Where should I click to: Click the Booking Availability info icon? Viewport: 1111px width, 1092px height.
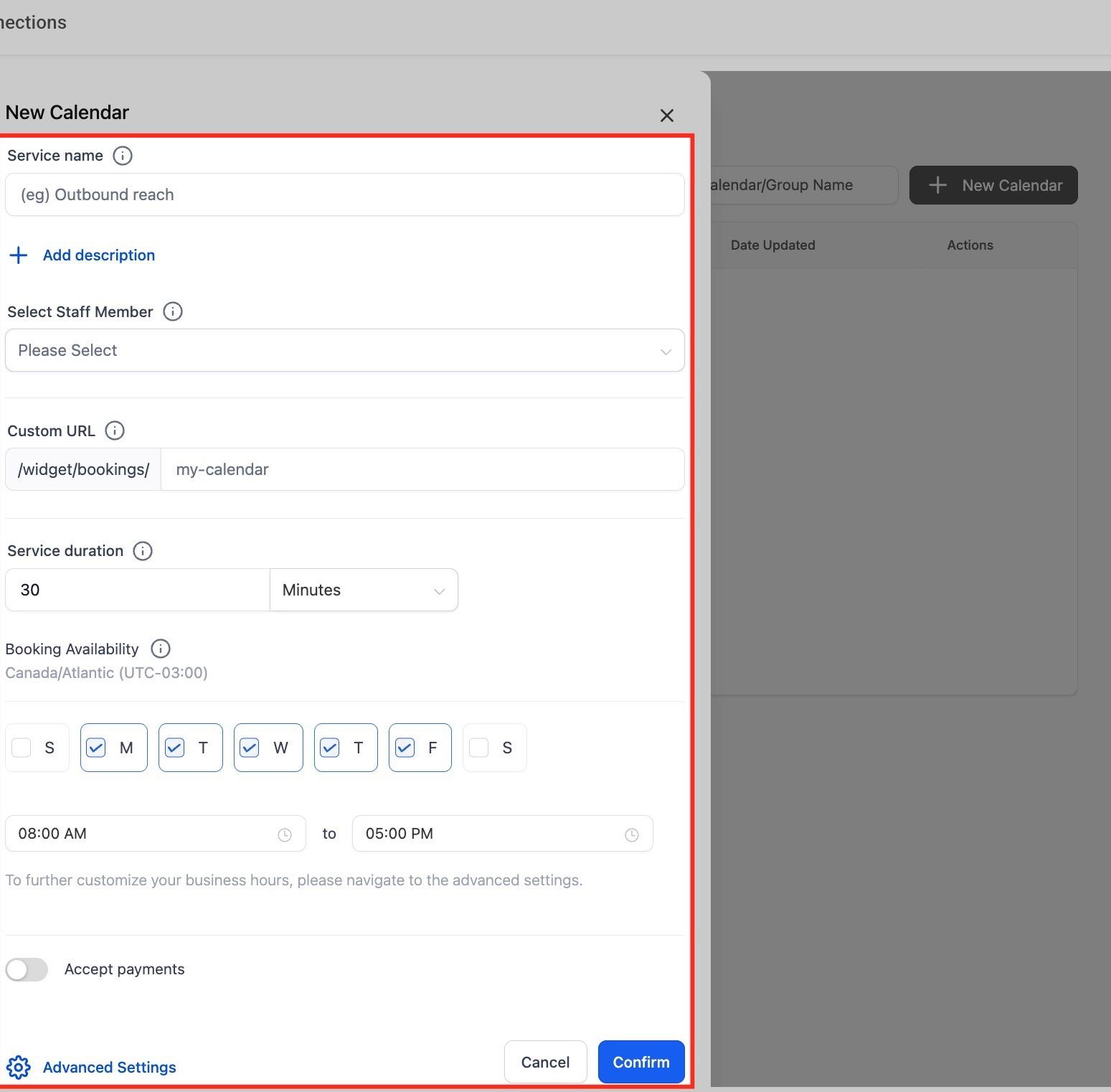[161, 649]
